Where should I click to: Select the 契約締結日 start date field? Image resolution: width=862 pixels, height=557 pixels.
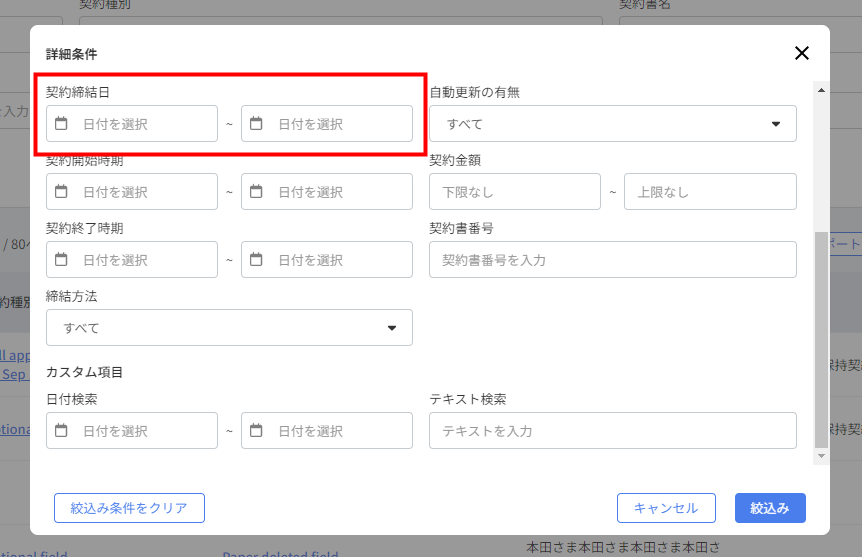(132, 124)
